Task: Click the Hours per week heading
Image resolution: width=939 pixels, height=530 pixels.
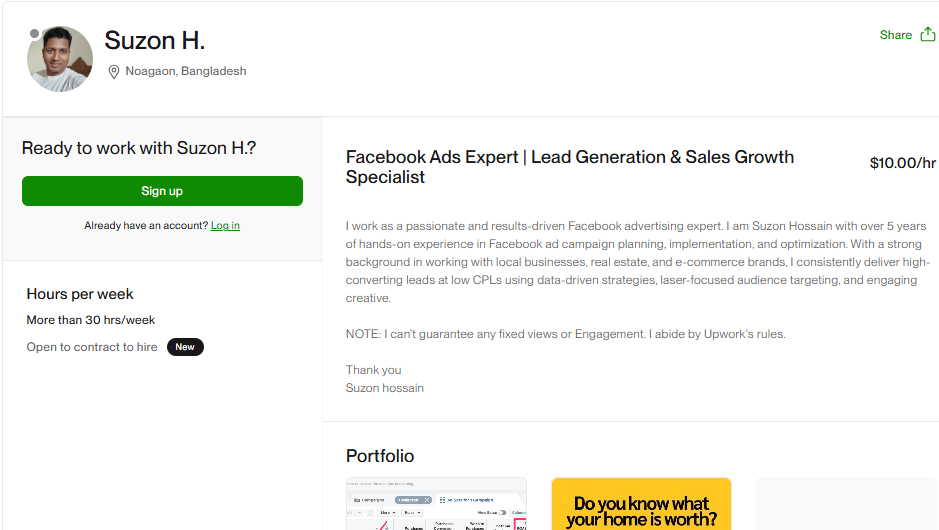Action: 80,294
